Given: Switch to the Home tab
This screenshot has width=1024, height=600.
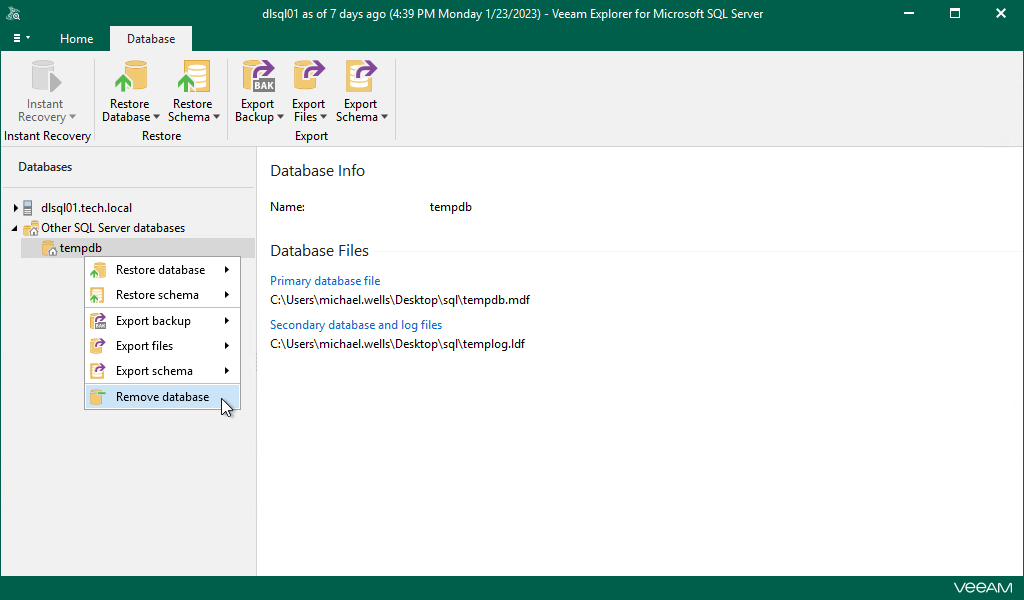Looking at the screenshot, I should coord(76,39).
